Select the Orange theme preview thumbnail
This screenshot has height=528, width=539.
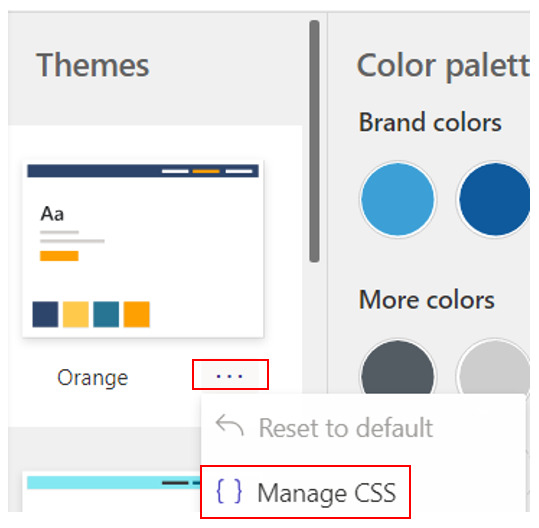(143, 249)
